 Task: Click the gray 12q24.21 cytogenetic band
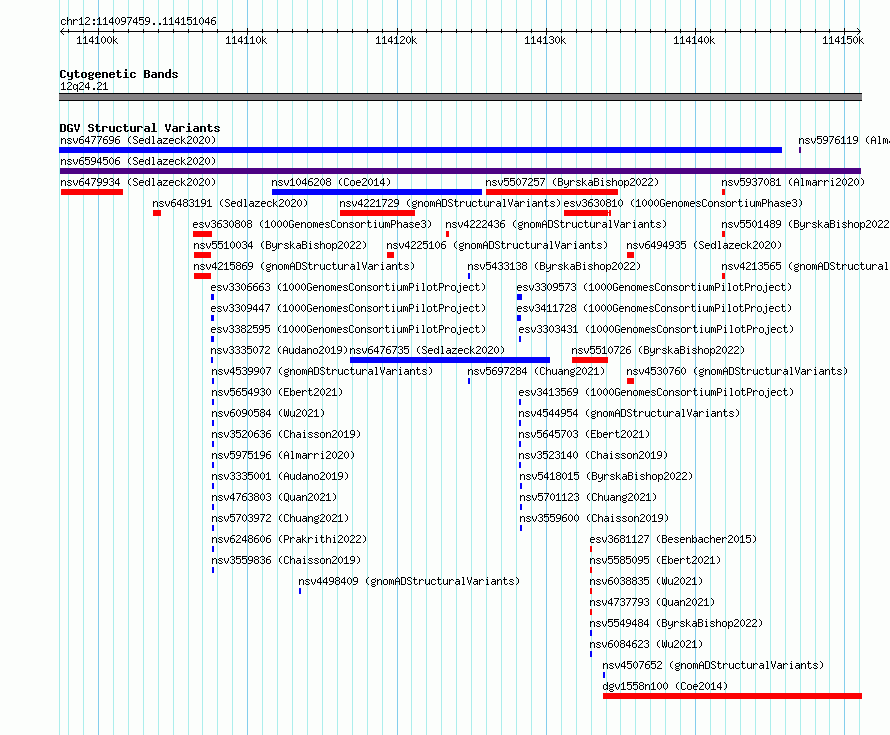pyautogui.click(x=460, y=97)
